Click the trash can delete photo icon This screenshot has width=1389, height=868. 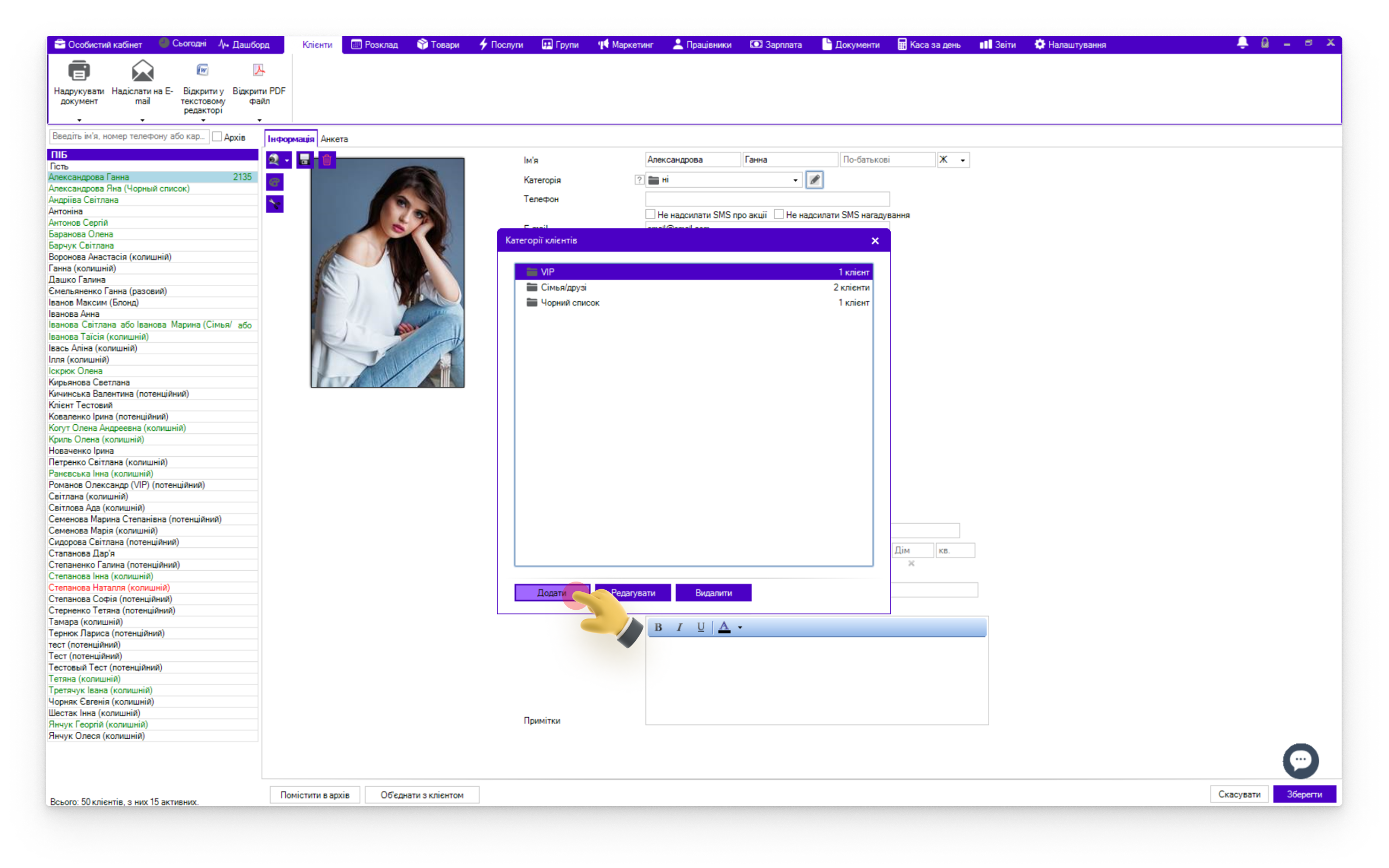327,159
